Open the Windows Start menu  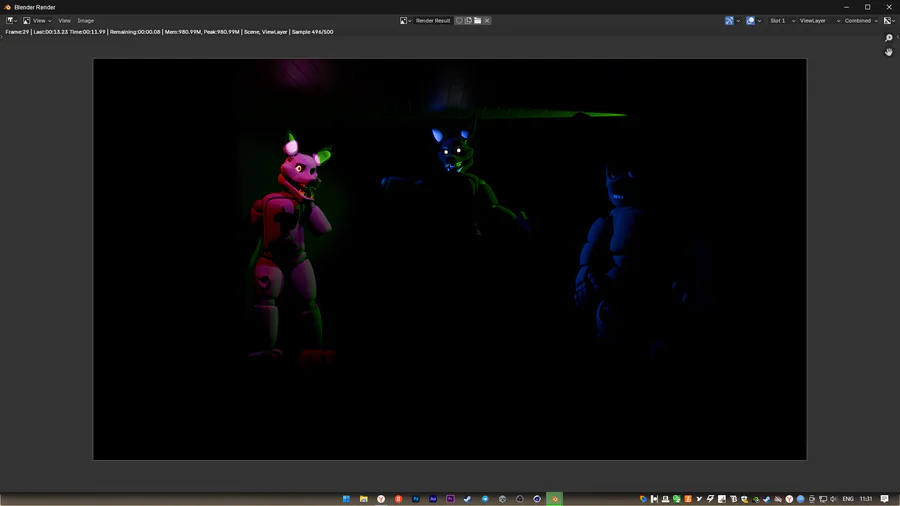point(346,499)
